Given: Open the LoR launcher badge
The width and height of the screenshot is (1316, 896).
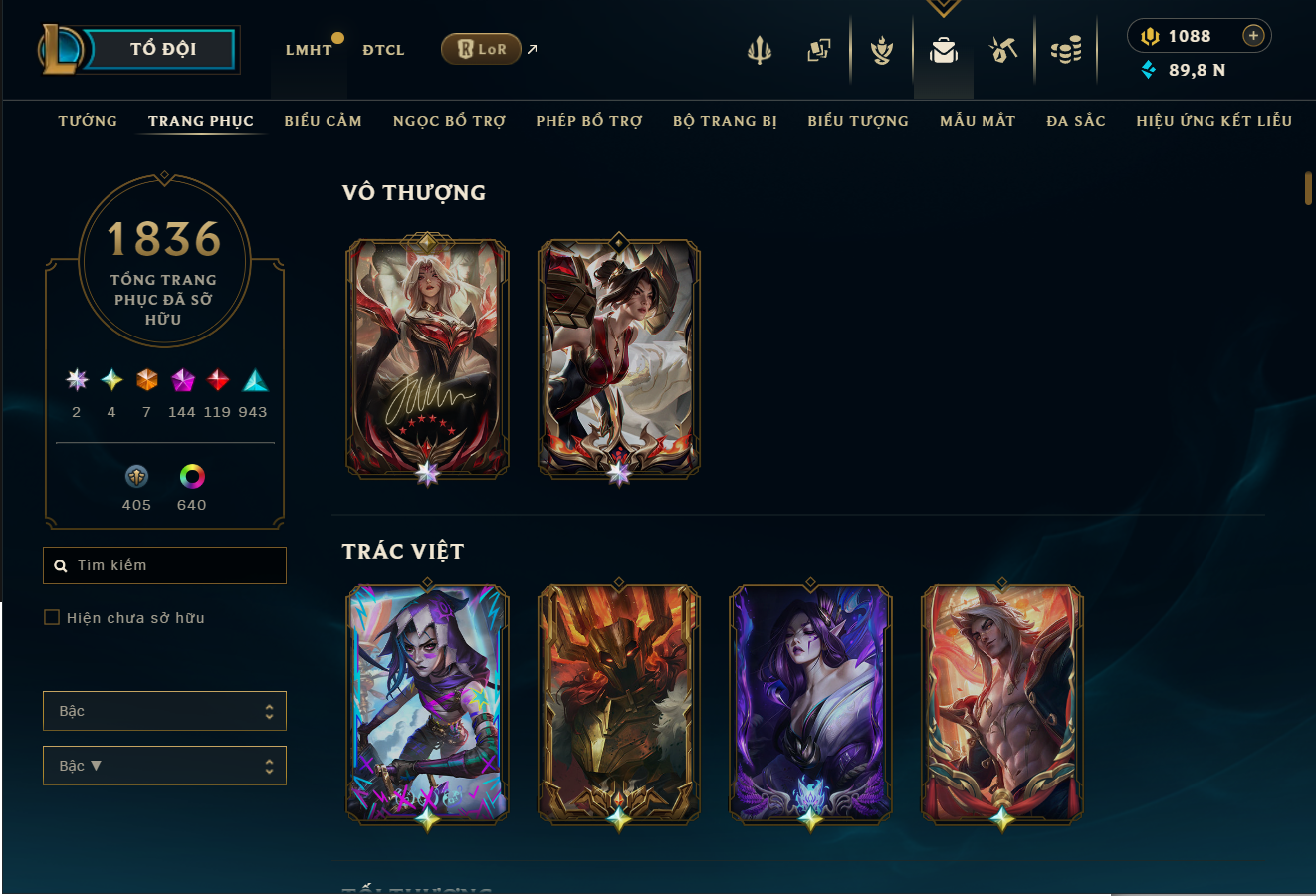Looking at the screenshot, I should point(481,49).
